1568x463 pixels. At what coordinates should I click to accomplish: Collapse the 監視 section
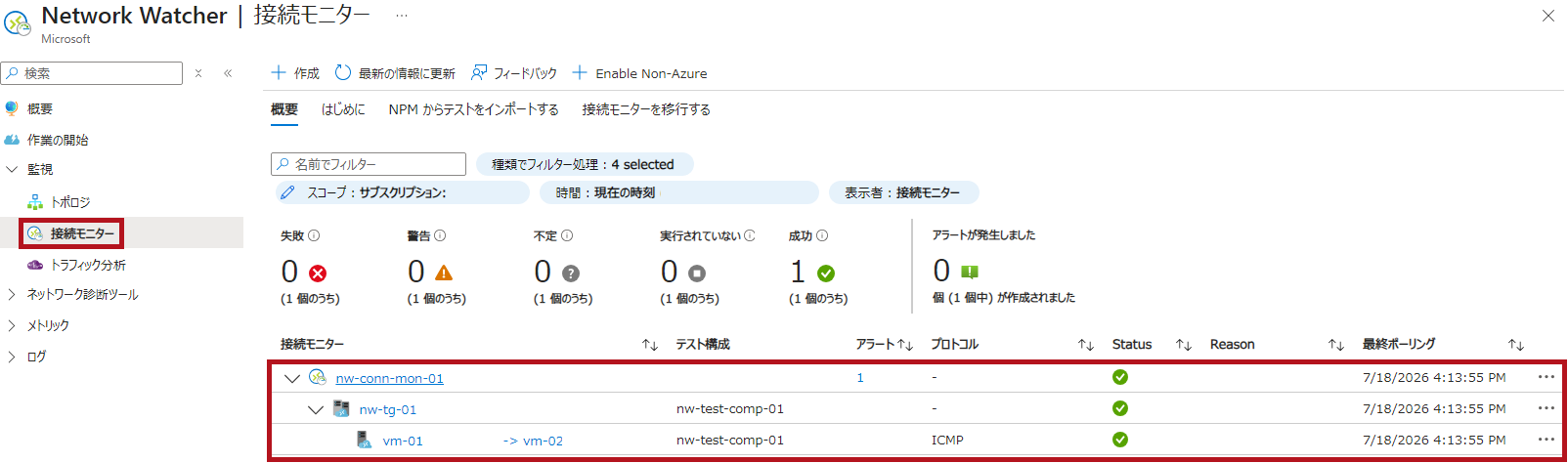point(12,169)
